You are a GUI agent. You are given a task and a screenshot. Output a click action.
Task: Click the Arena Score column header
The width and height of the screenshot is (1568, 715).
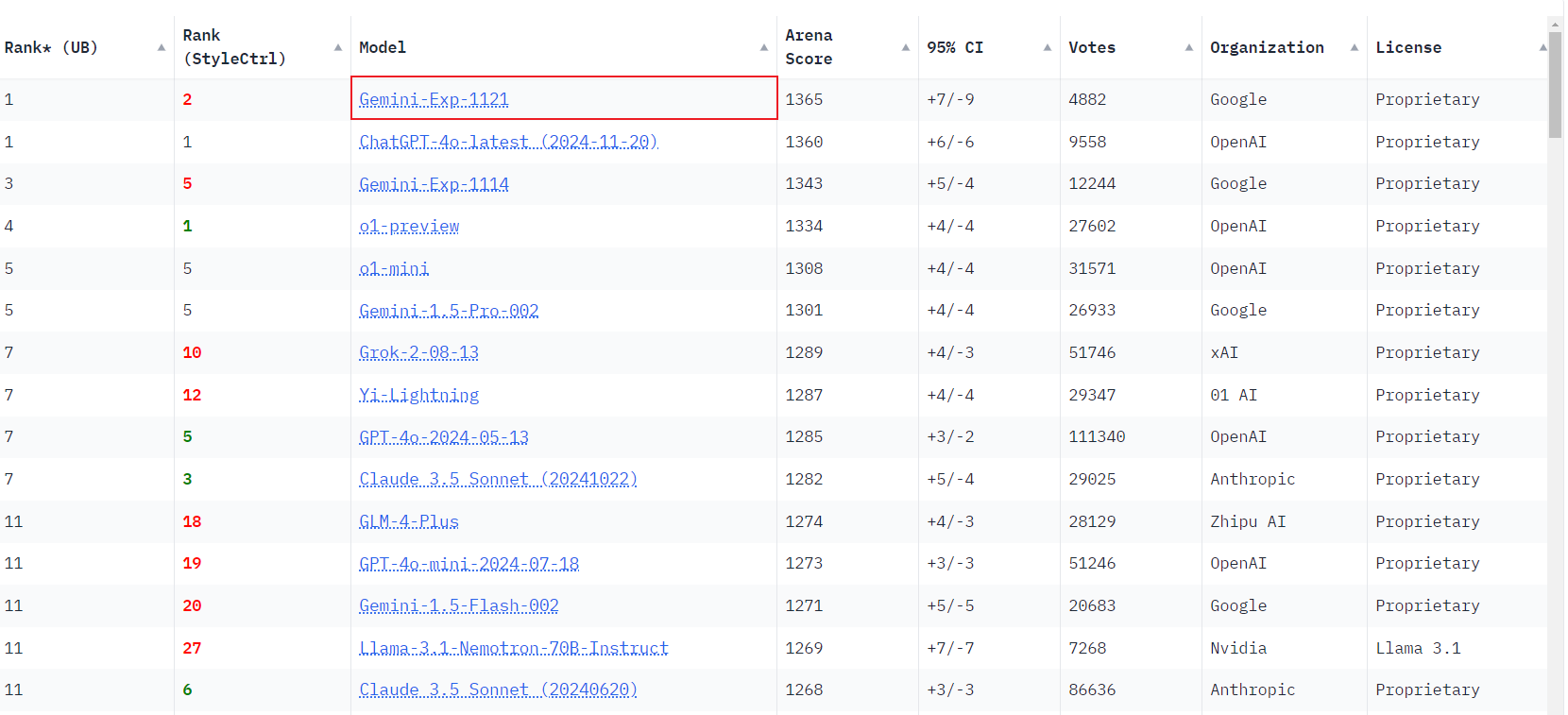[809, 47]
